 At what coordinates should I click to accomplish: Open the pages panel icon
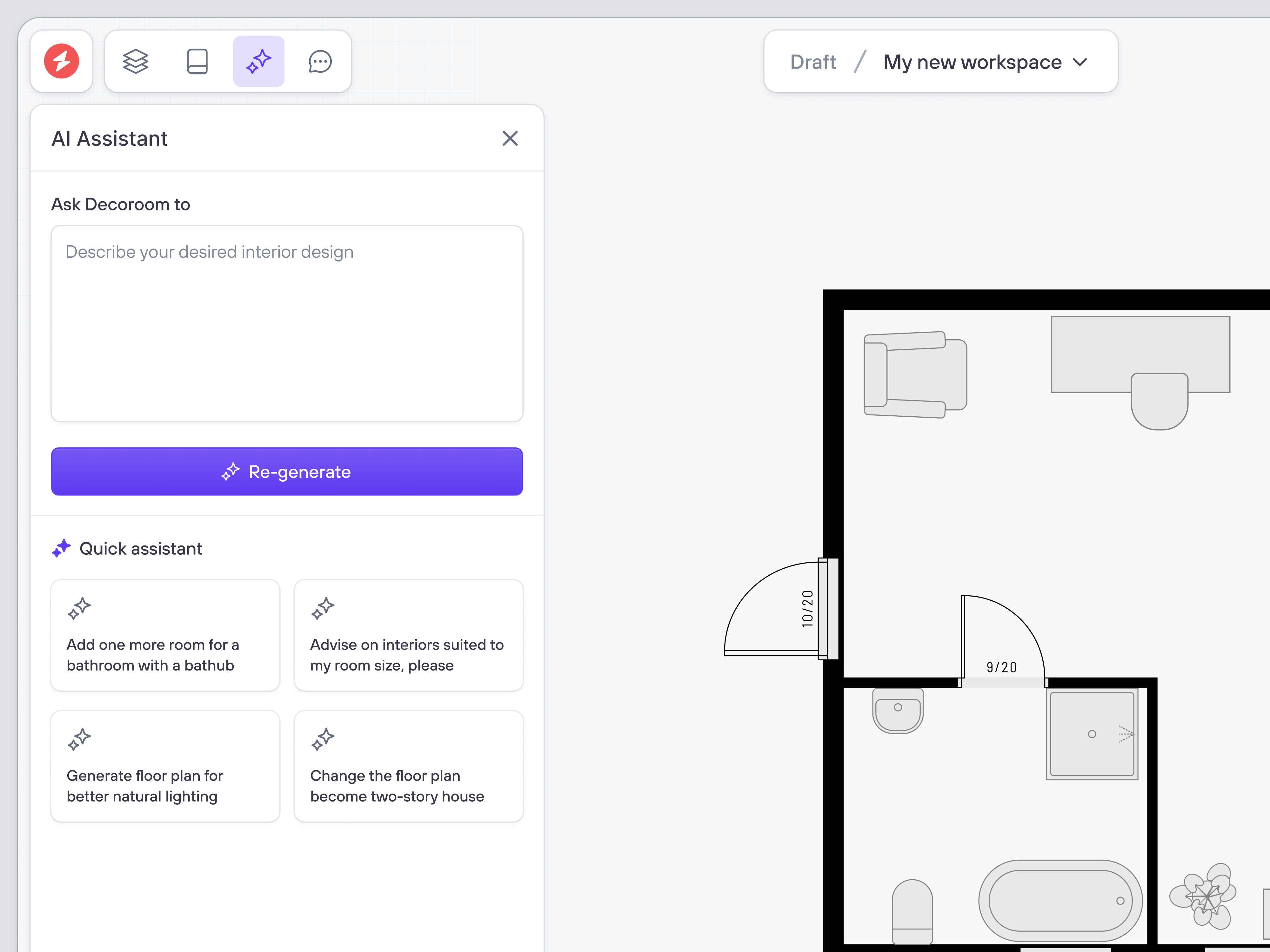pos(197,61)
